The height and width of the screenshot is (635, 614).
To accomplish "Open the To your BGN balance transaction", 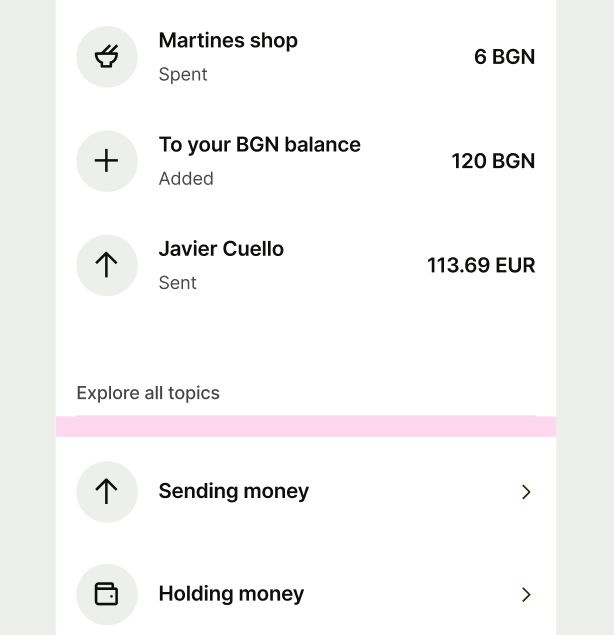I will coord(259,145).
